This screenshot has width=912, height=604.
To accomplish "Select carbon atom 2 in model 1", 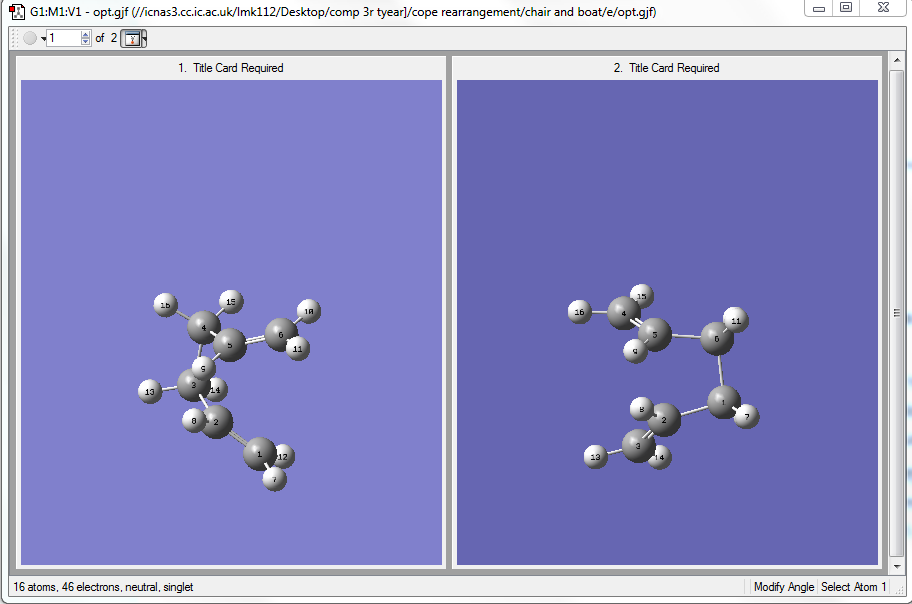I will coord(216,422).
